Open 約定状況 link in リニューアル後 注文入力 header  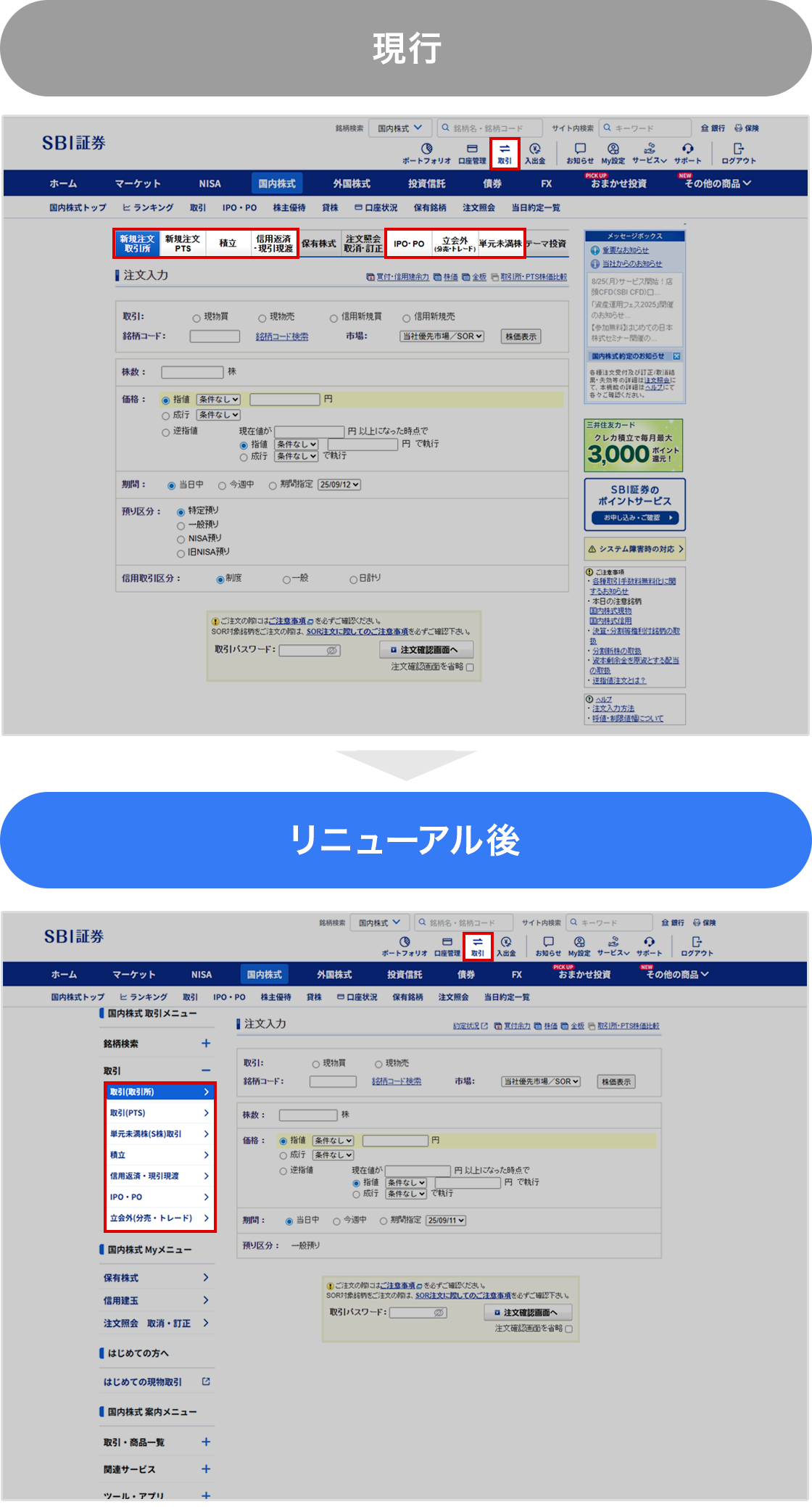[x=471, y=1026]
